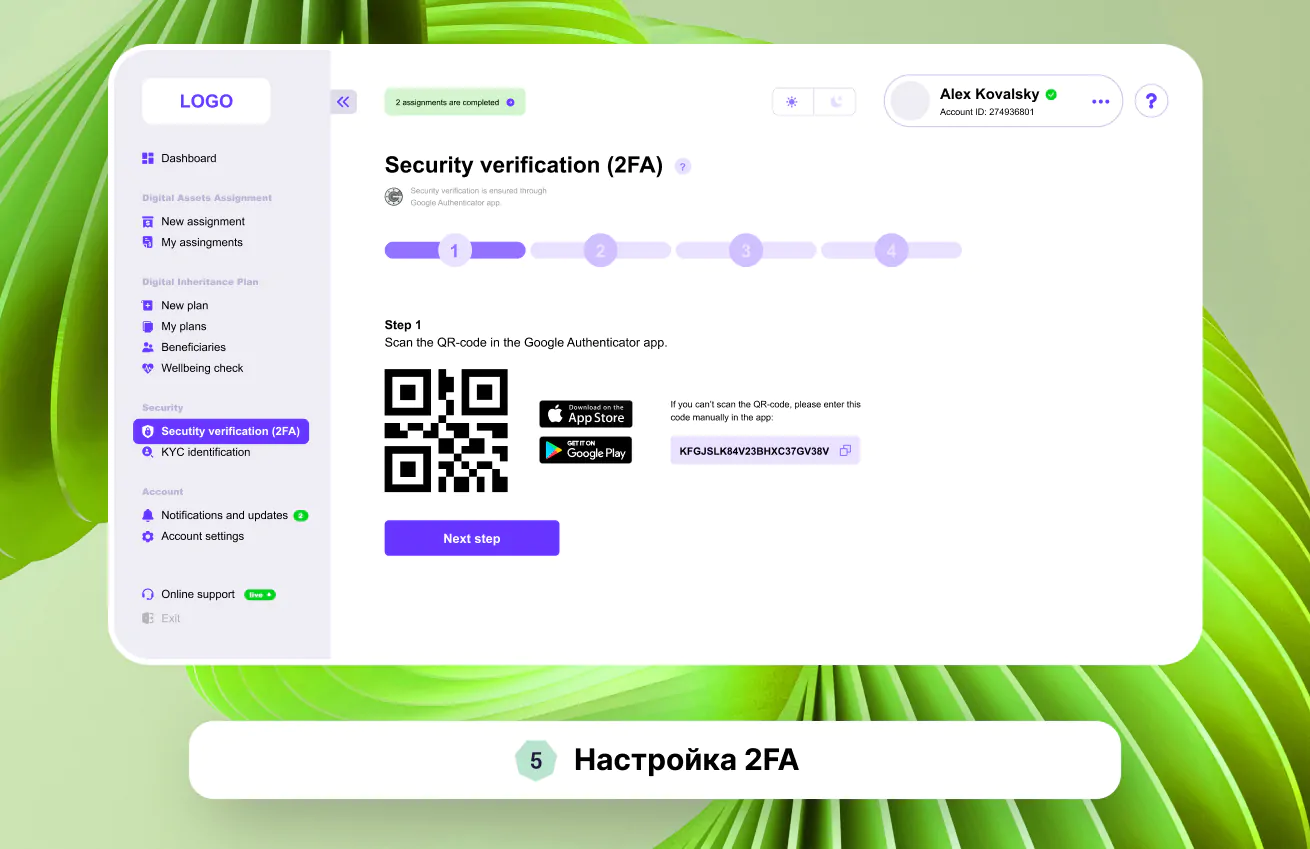This screenshot has height=849, width=1310.
Task: Switch to dark theme using moon toggle
Action: pos(836,101)
